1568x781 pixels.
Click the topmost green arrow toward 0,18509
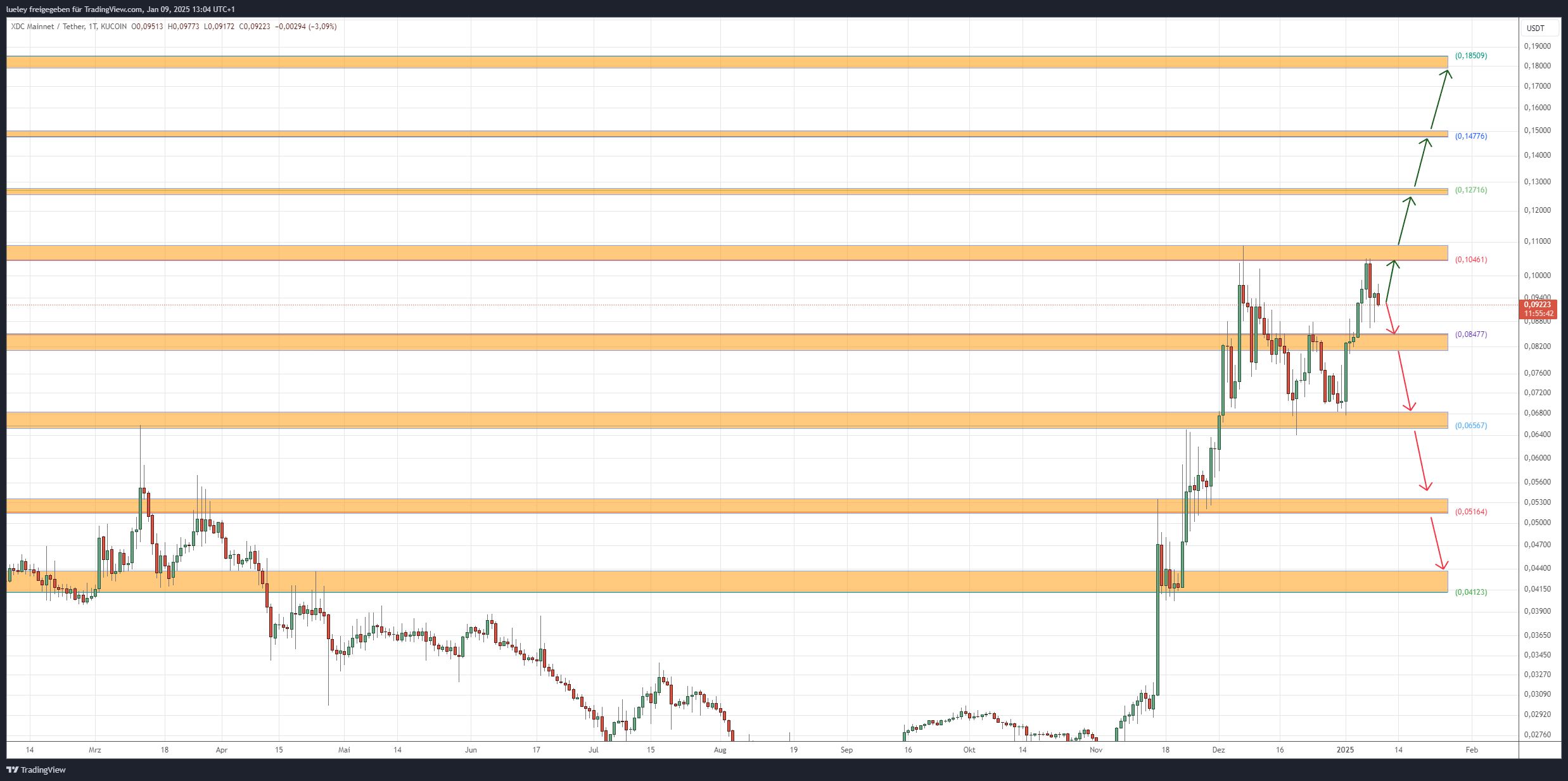(x=1438, y=99)
